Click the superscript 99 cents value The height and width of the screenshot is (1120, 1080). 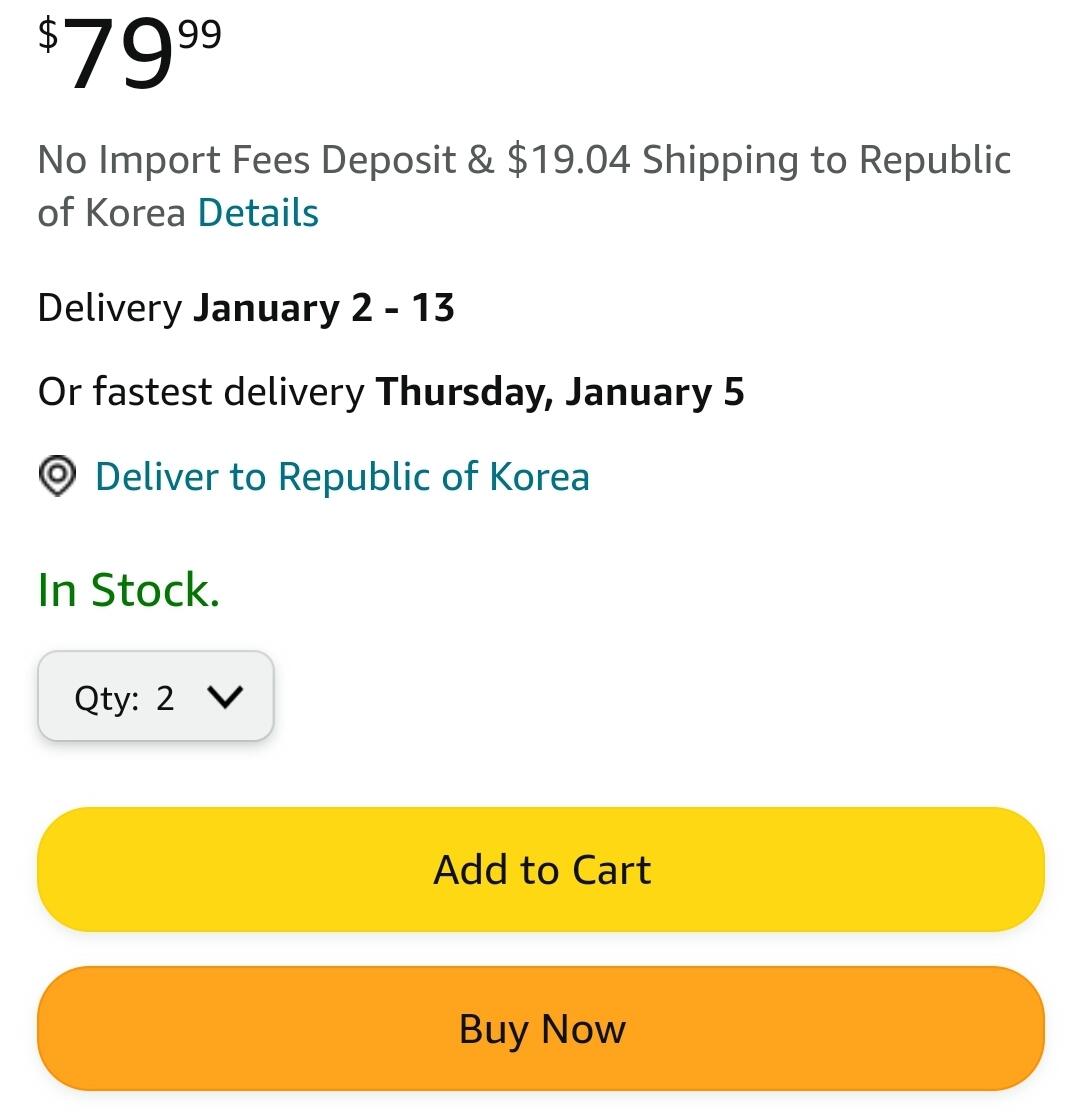[199, 36]
